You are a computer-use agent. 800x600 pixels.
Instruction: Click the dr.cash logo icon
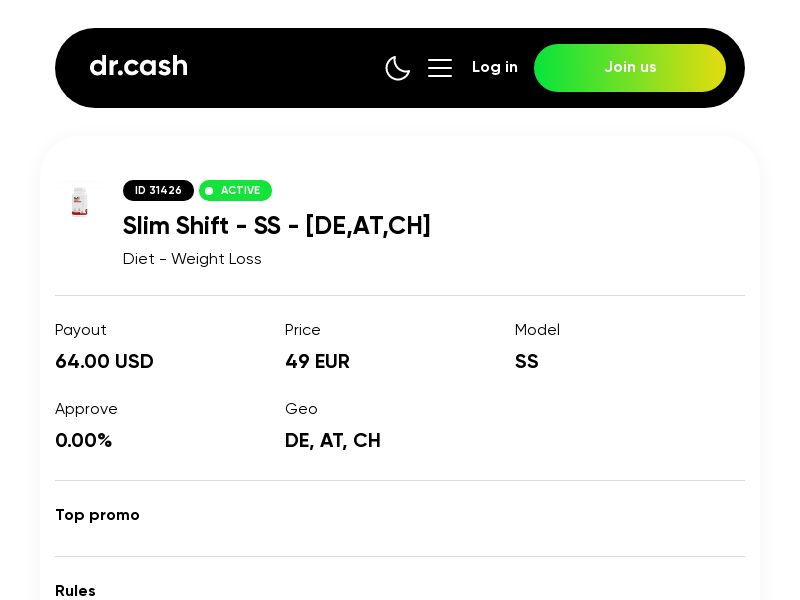[x=138, y=65]
